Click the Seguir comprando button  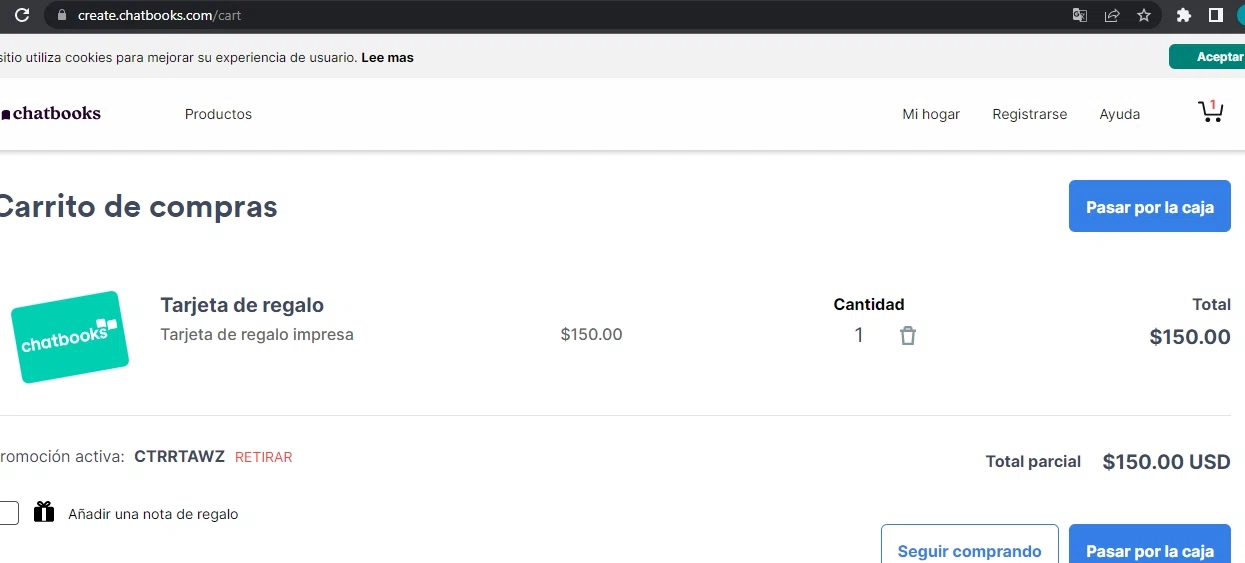(x=969, y=550)
